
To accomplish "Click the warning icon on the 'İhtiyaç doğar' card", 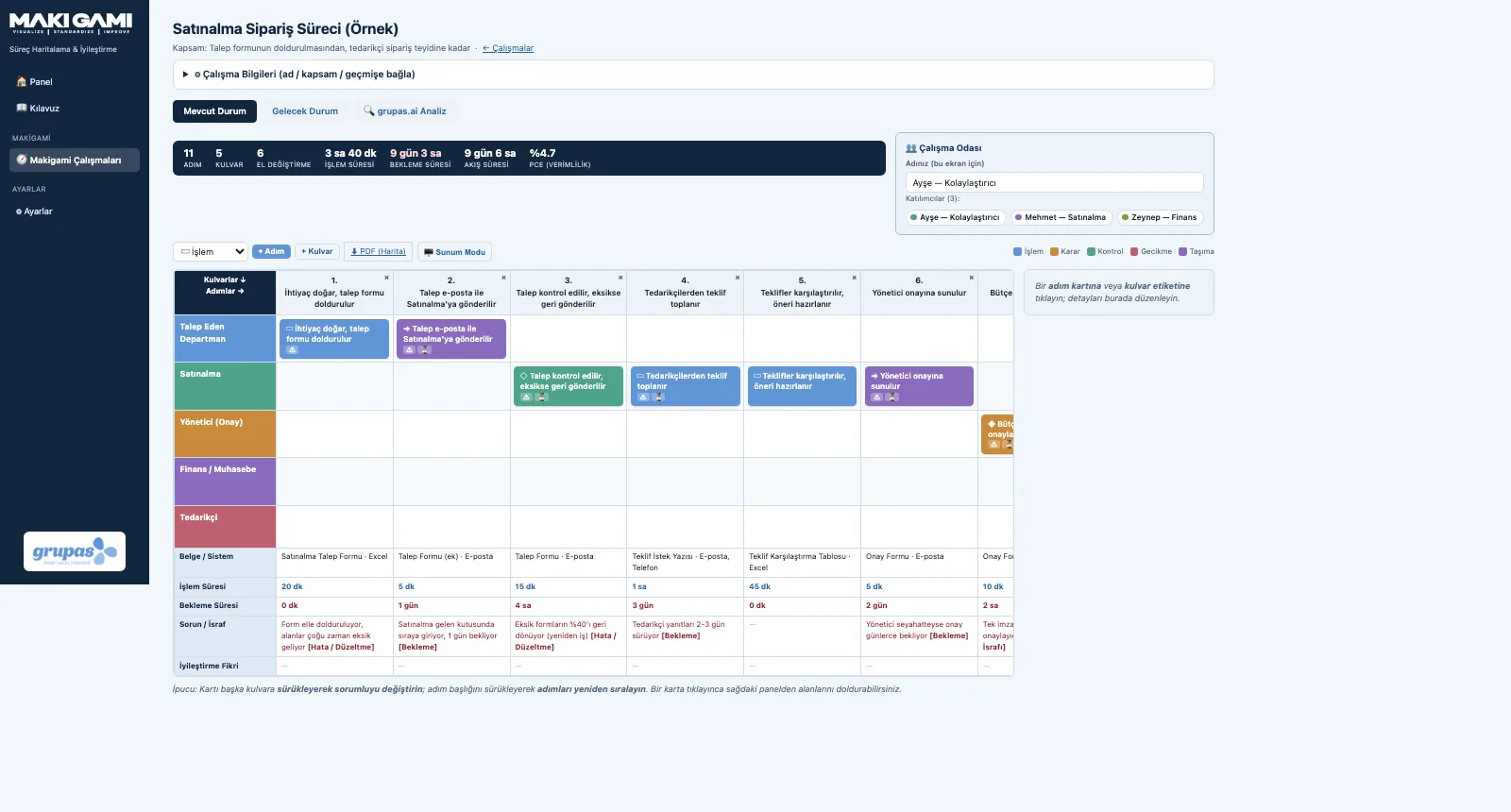I will 292,350.
